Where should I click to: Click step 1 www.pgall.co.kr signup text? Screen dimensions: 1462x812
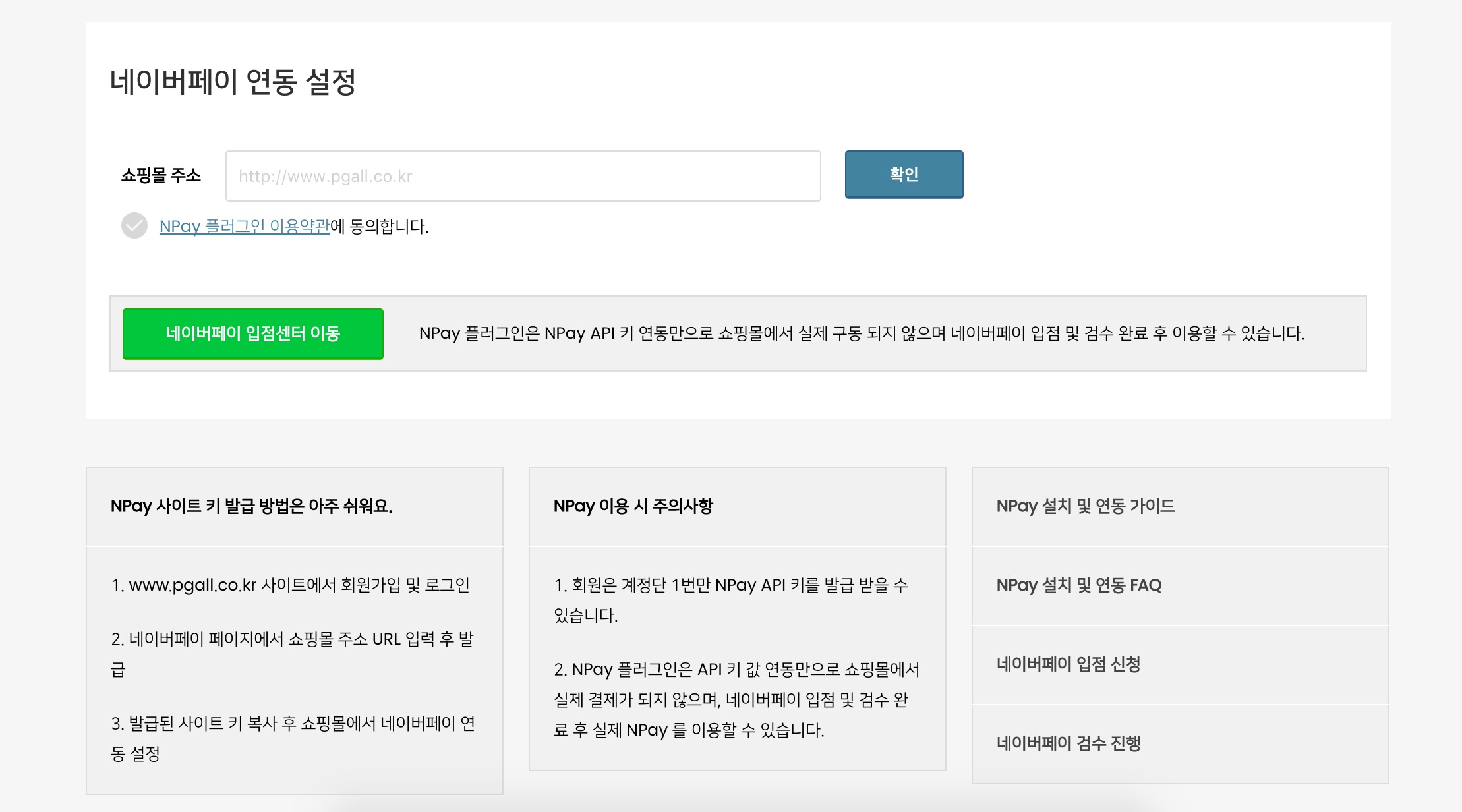click(x=290, y=585)
